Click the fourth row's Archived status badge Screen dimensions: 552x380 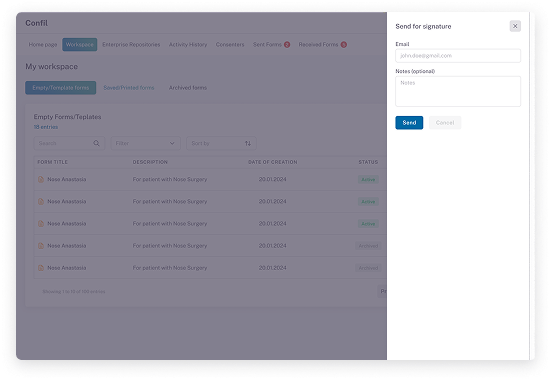(368, 246)
